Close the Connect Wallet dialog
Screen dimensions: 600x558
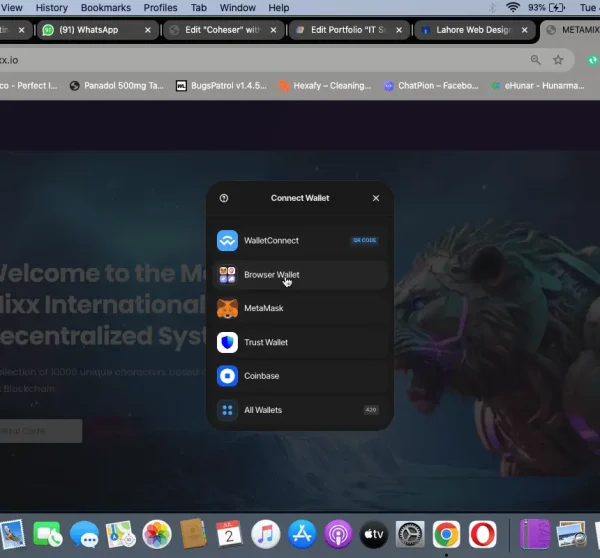point(376,198)
